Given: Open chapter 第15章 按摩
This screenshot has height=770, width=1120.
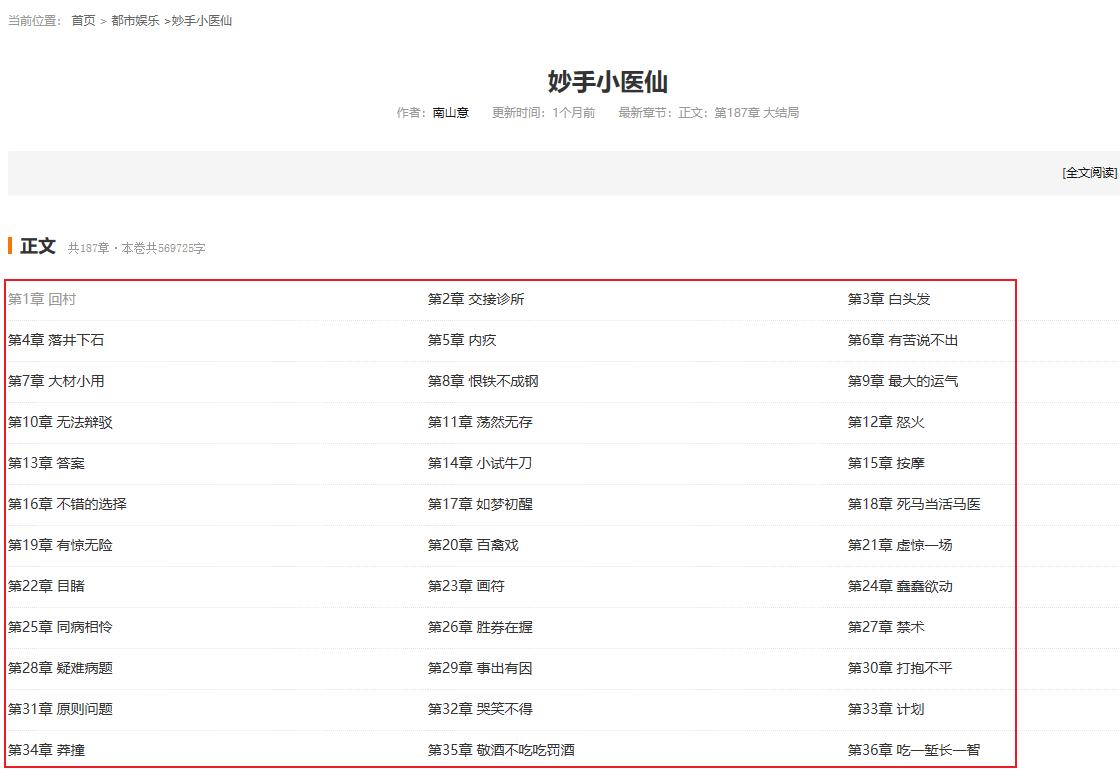Looking at the screenshot, I should coord(886,463).
